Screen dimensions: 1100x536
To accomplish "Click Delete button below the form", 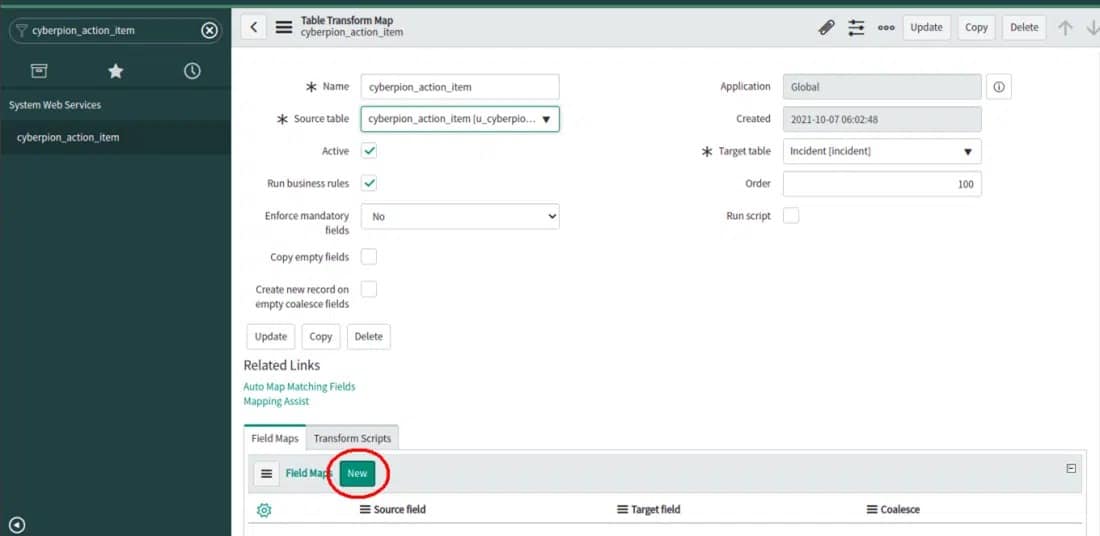I will coord(368,337).
